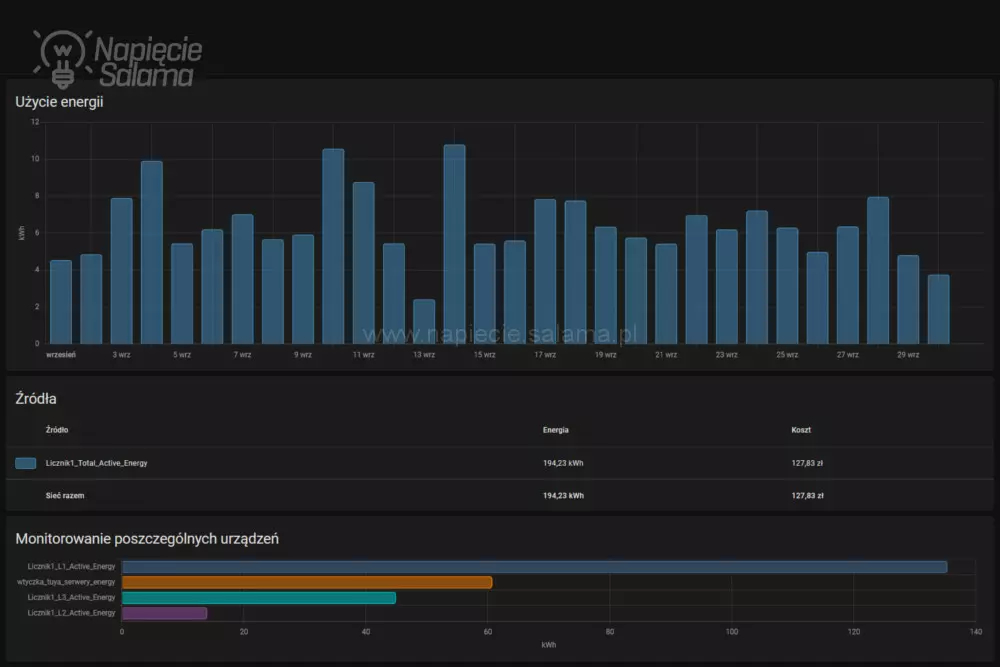Select the orange wtyczka_tuya_serwery_energy bar
The image size is (1000, 667).
307,582
